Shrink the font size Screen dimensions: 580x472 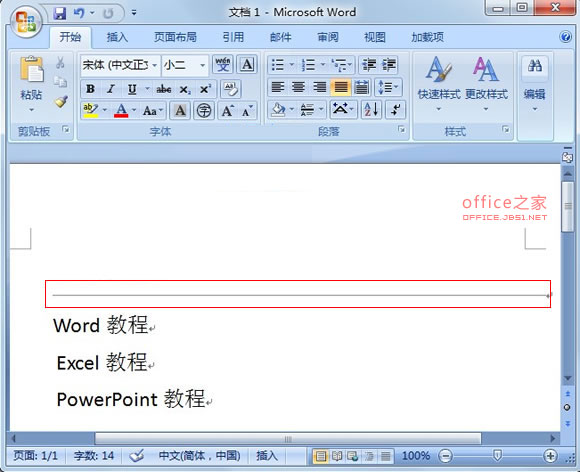coord(247,110)
